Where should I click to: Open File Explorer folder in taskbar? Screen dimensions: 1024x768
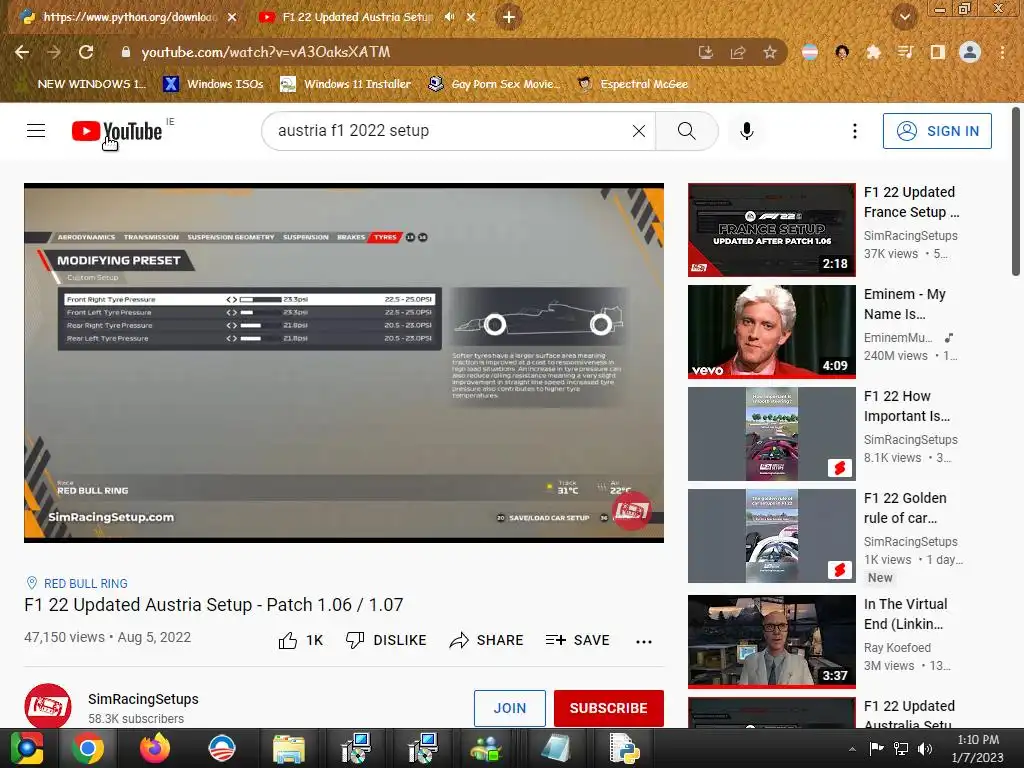(x=289, y=748)
